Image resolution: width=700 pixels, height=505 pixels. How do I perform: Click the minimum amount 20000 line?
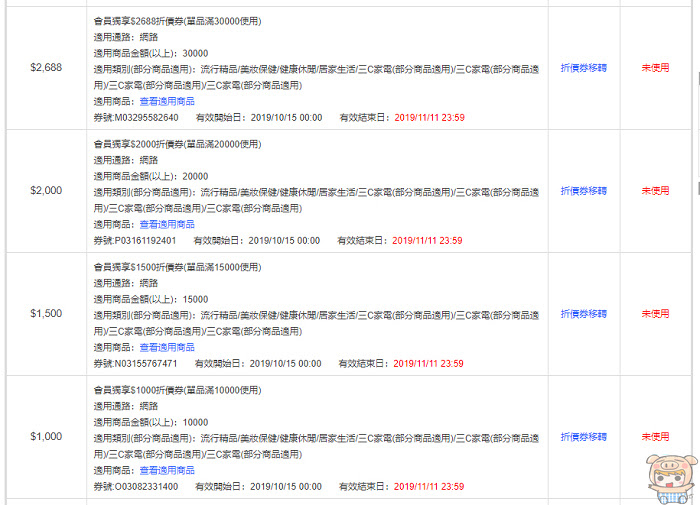pos(151,176)
